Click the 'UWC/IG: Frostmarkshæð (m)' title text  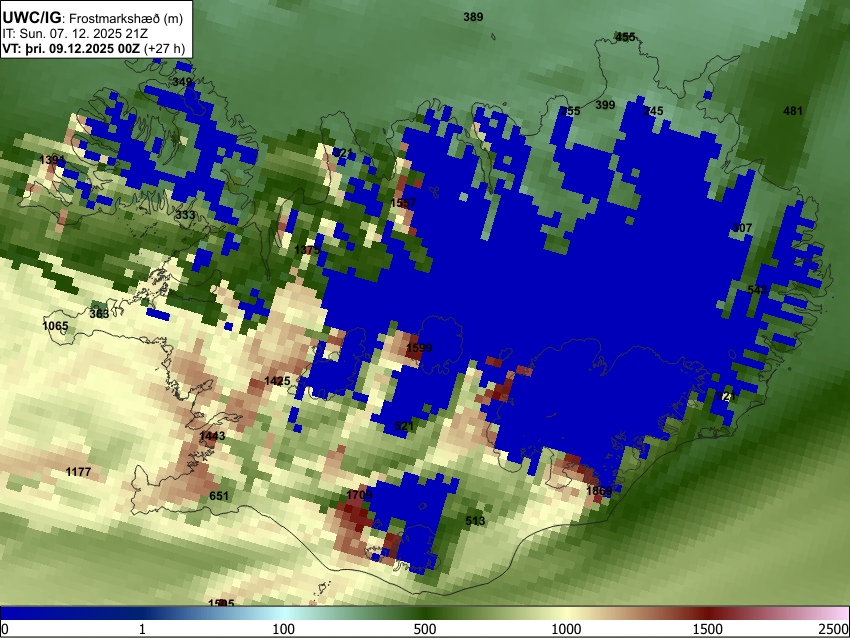click(x=93, y=18)
